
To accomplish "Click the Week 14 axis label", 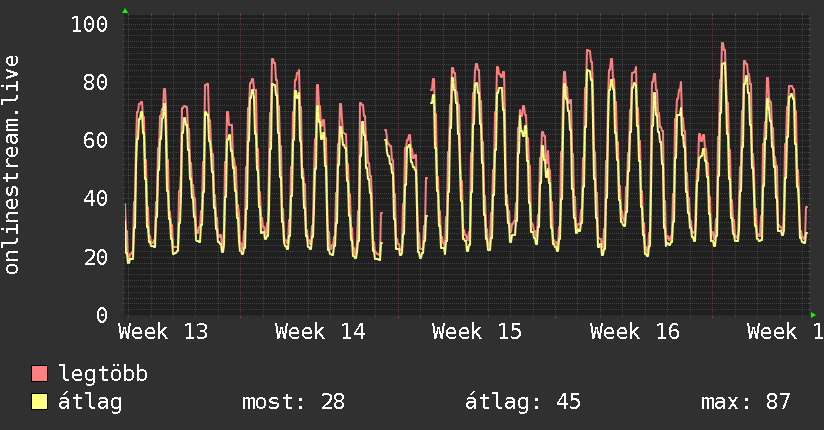I will tap(320, 332).
